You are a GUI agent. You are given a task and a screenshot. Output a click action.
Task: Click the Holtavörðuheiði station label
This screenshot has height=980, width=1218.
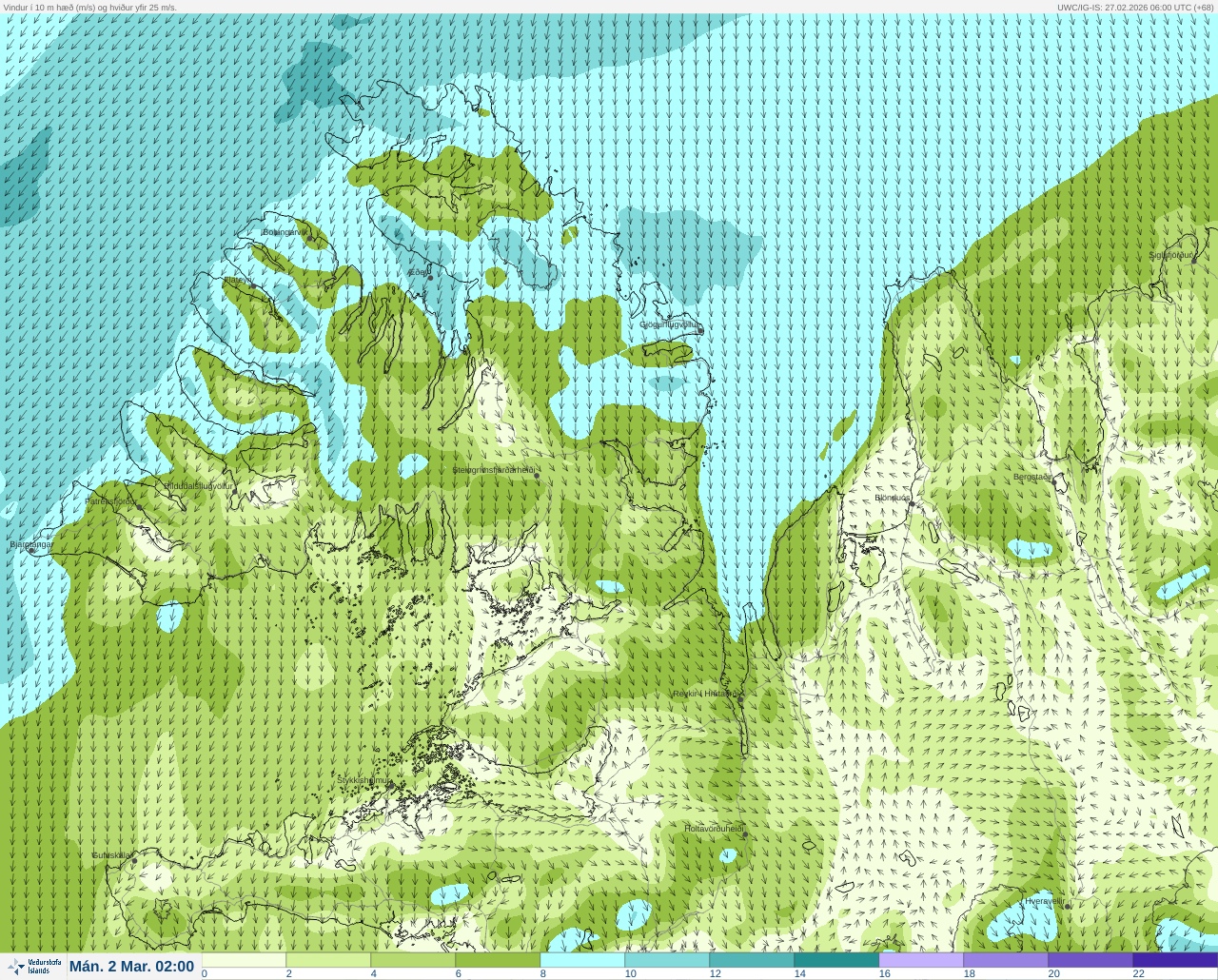point(713,829)
